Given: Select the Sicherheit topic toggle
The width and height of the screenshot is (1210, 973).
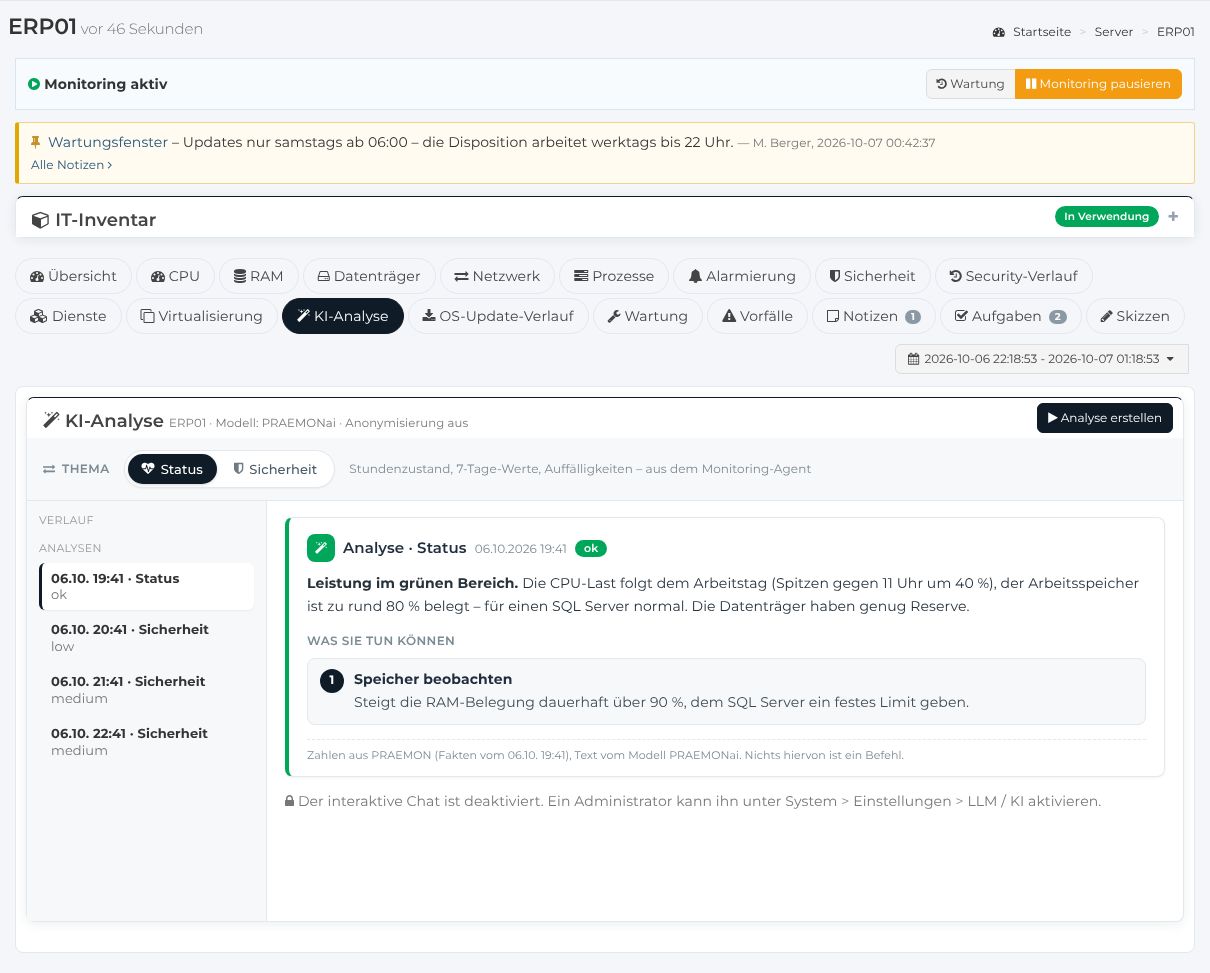Looking at the screenshot, I should pyautogui.click(x=275, y=469).
